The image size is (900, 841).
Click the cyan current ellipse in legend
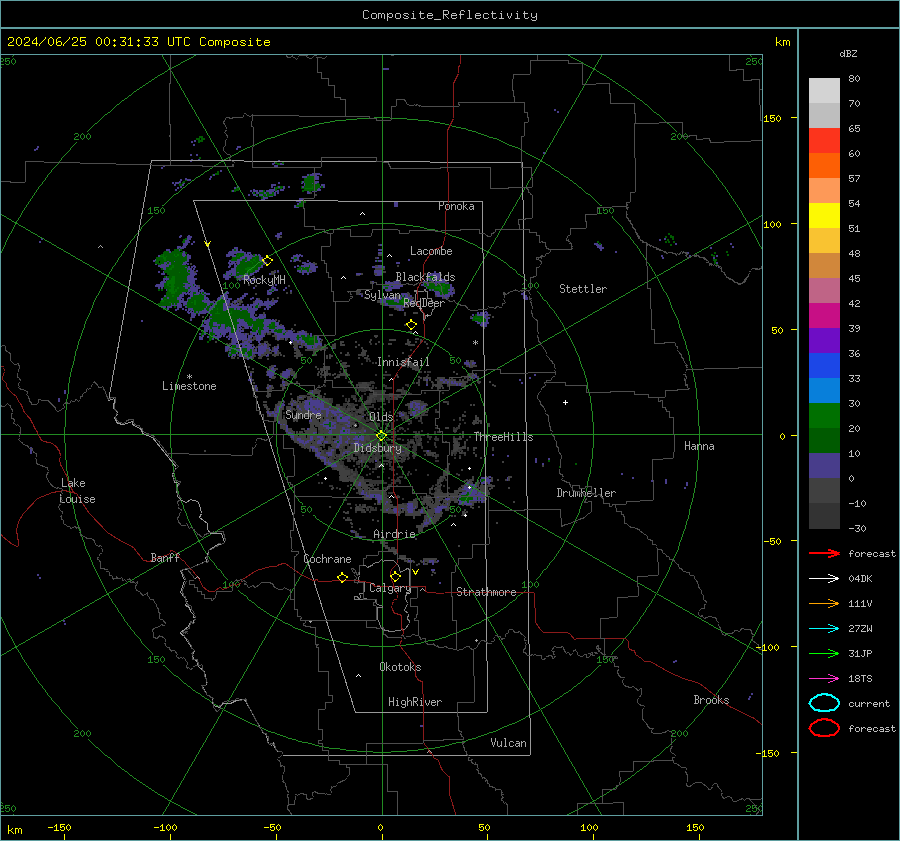(x=824, y=703)
